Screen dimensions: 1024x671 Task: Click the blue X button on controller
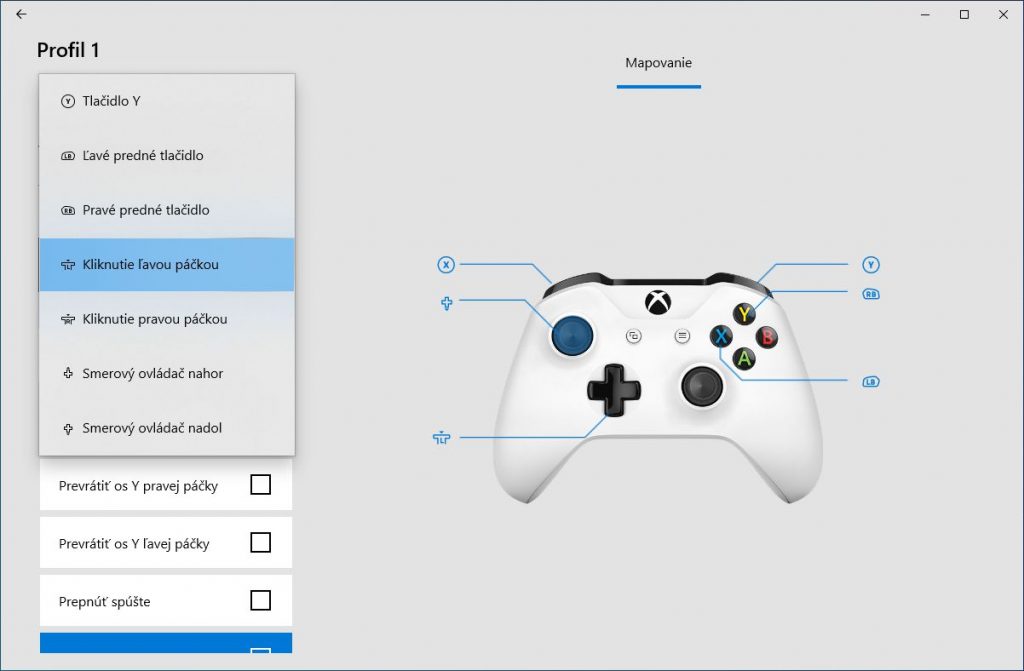(x=721, y=337)
